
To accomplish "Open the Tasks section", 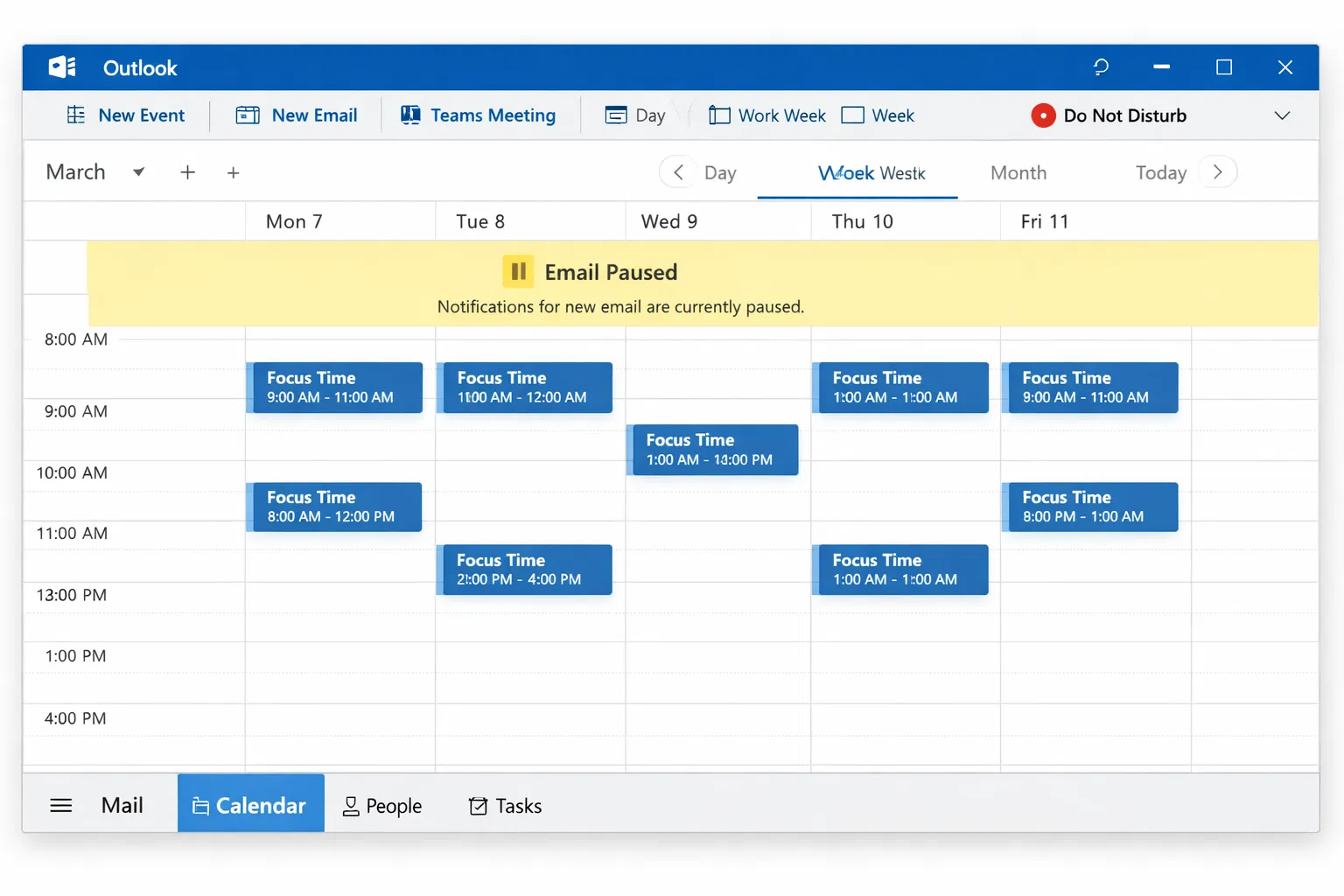I will coord(506,806).
